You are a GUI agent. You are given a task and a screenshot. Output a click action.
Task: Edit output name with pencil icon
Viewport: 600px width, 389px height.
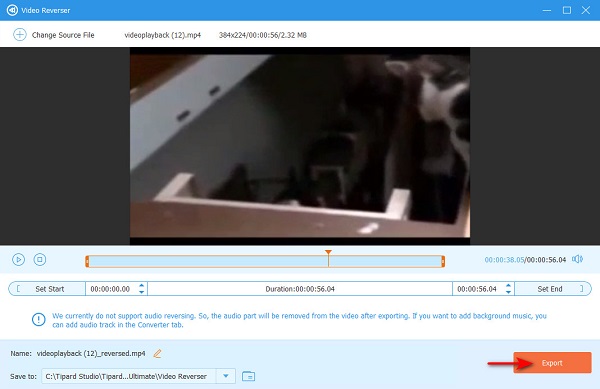point(157,353)
